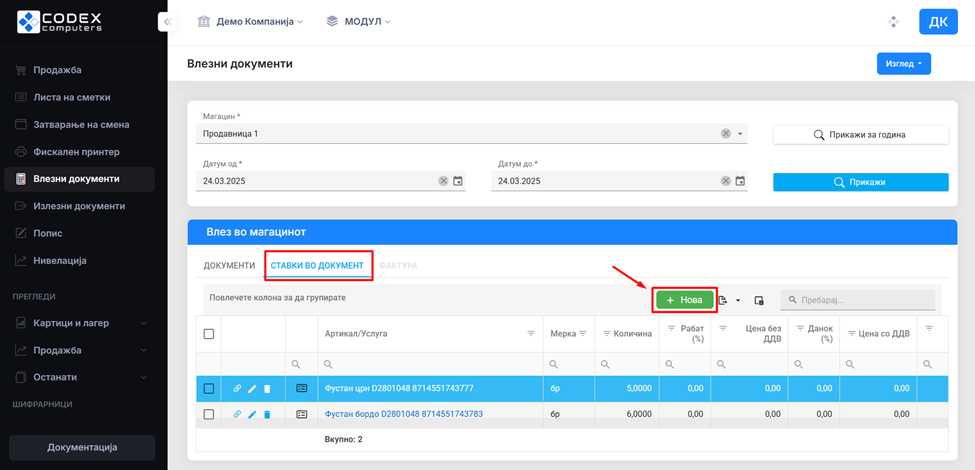Tick the checkbox for the Фустан бордо row
975x470 pixels.
(x=209, y=414)
